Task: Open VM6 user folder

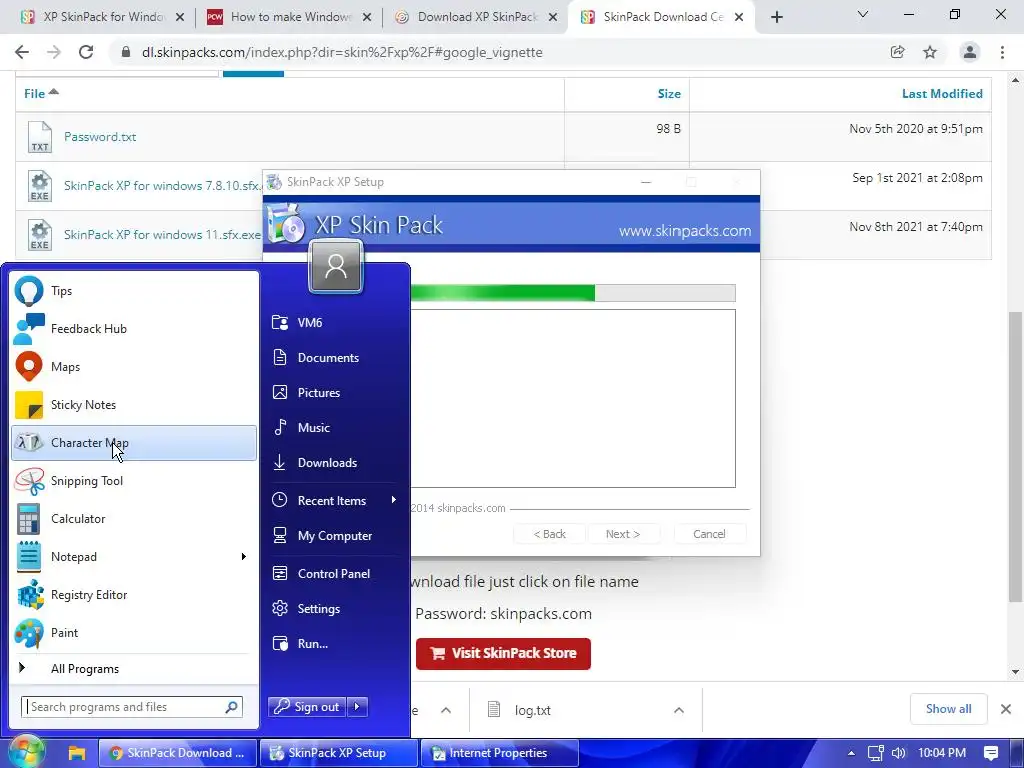Action: [x=335, y=323]
